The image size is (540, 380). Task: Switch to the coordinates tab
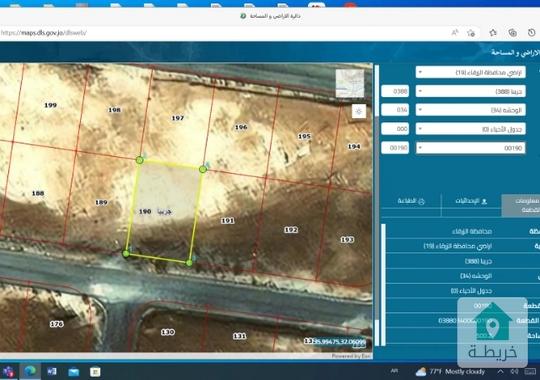[x=471, y=201]
